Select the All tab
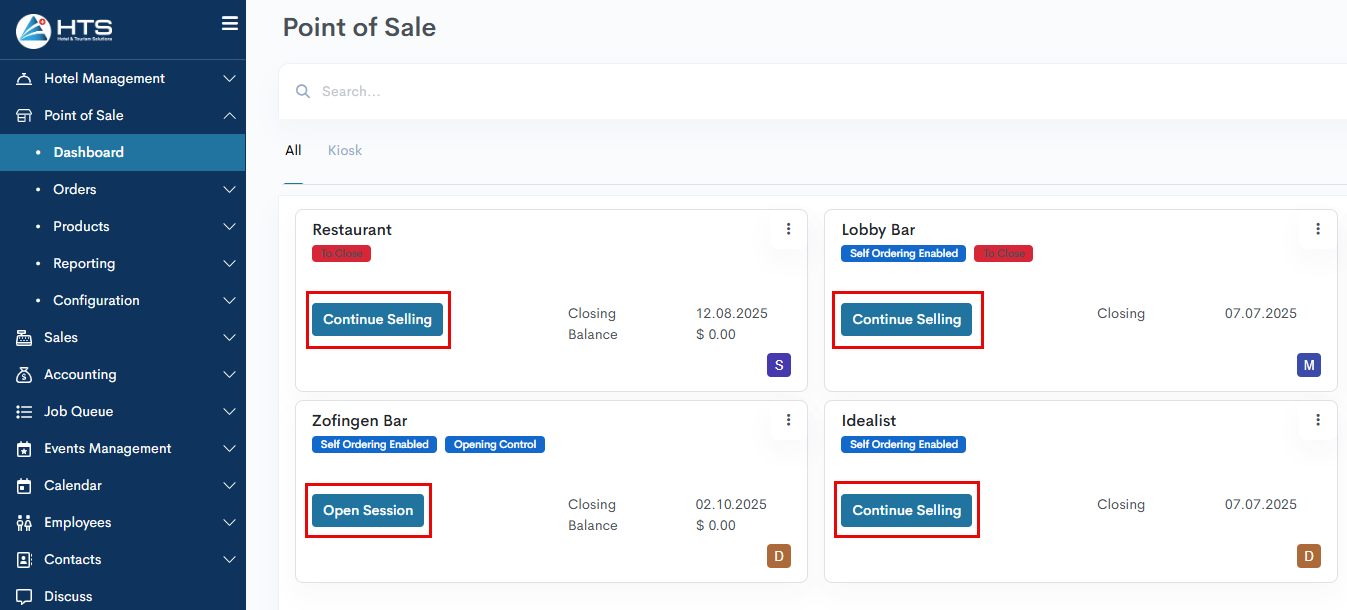 coord(293,151)
